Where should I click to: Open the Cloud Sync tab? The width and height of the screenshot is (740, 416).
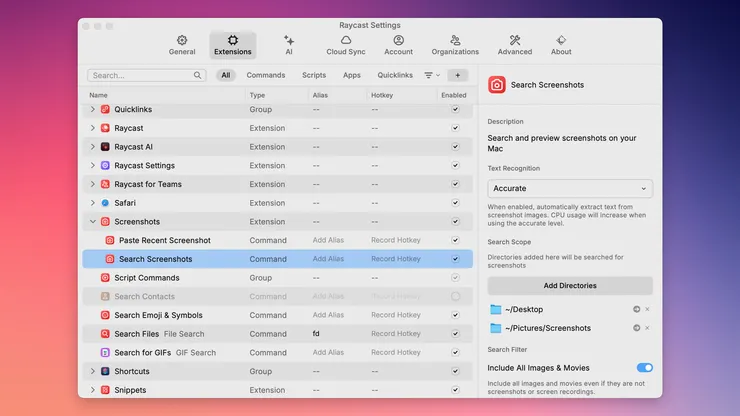click(x=345, y=45)
